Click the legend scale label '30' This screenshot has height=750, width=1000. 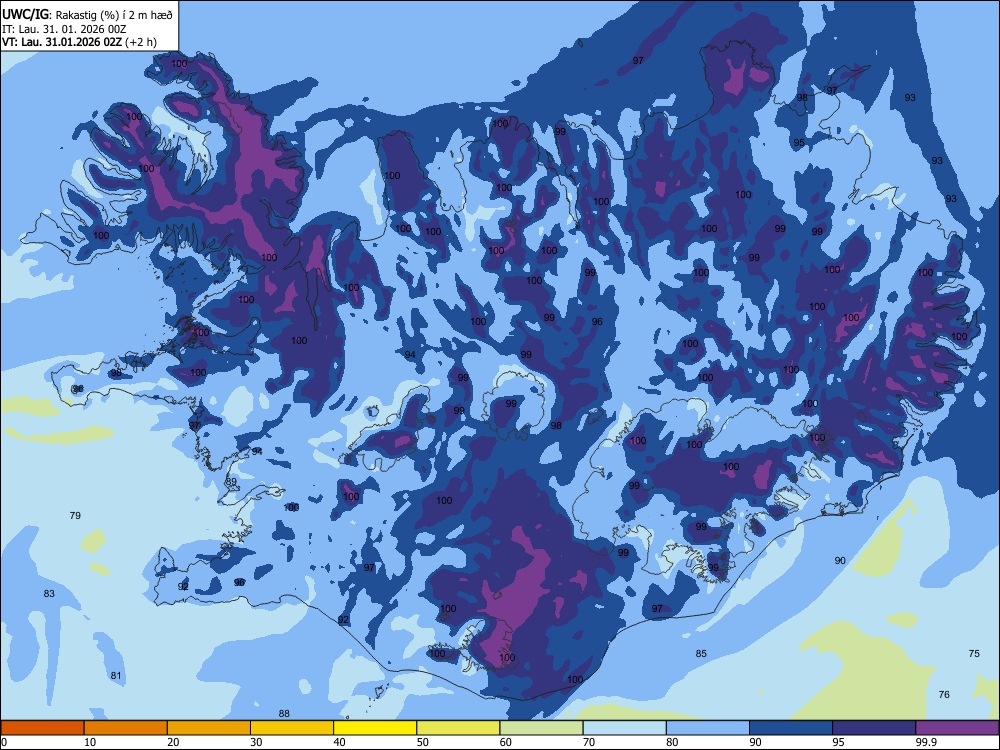tap(256, 742)
